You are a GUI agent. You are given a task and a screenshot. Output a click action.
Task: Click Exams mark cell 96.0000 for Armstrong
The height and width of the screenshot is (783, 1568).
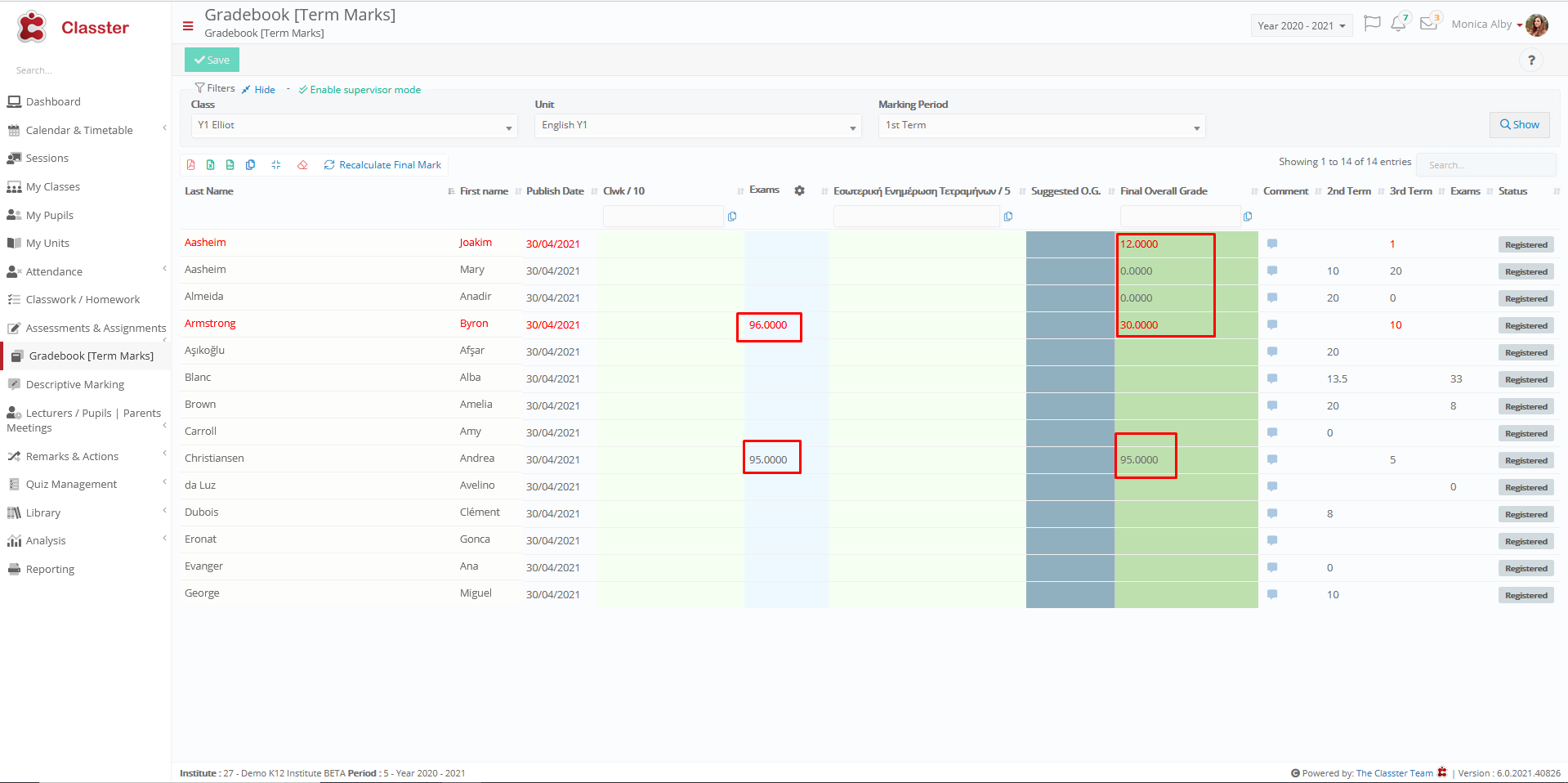pos(769,325)
